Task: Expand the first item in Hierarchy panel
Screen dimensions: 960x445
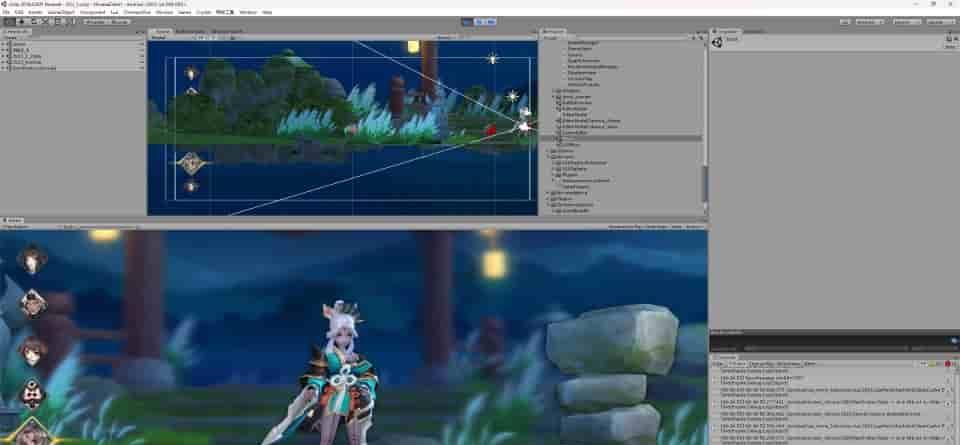Action: 4,44
